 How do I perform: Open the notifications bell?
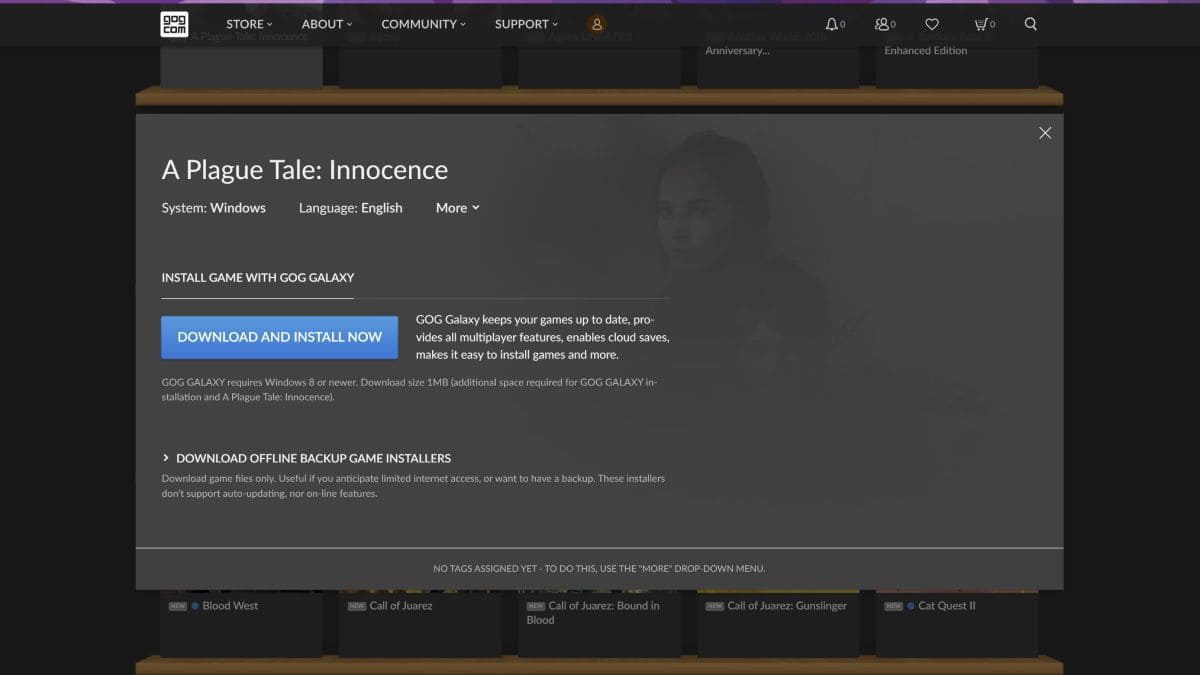click(830, 24)
